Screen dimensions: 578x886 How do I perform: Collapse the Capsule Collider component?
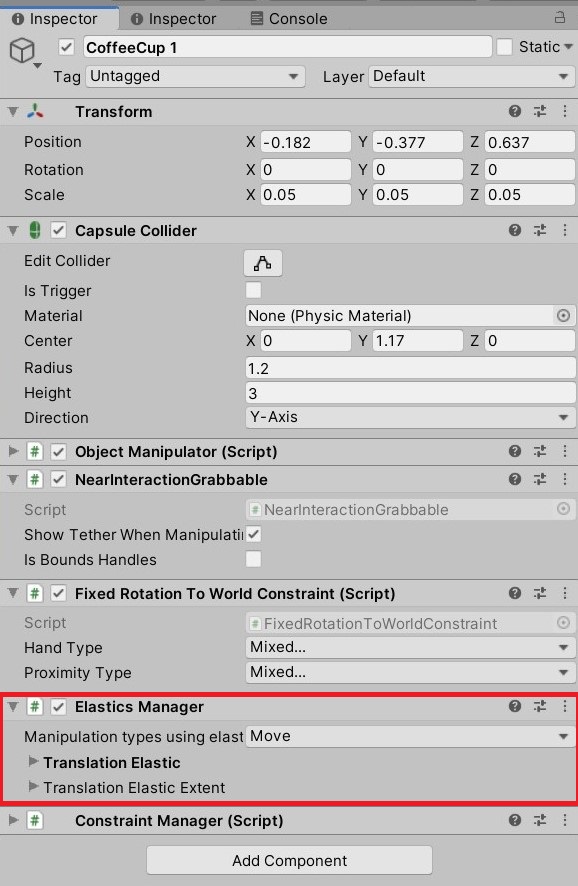[x=13, y=231]
